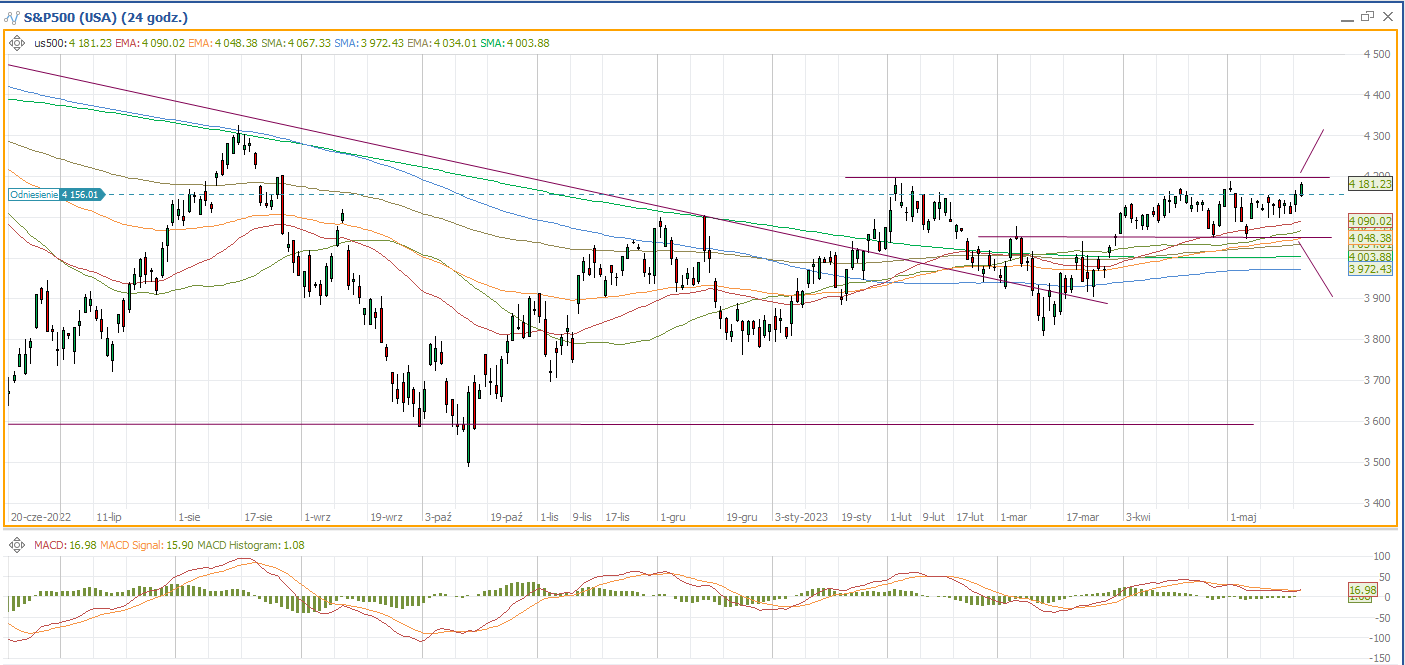The width and height of the screenshot is (1405, 665).
Task: Select the green 4 003.88 axis price tag
Action: 1370,257
